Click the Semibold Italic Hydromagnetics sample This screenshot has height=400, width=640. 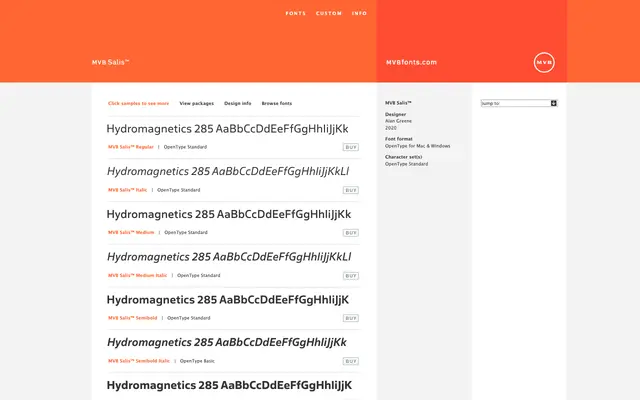click(227, 342)
